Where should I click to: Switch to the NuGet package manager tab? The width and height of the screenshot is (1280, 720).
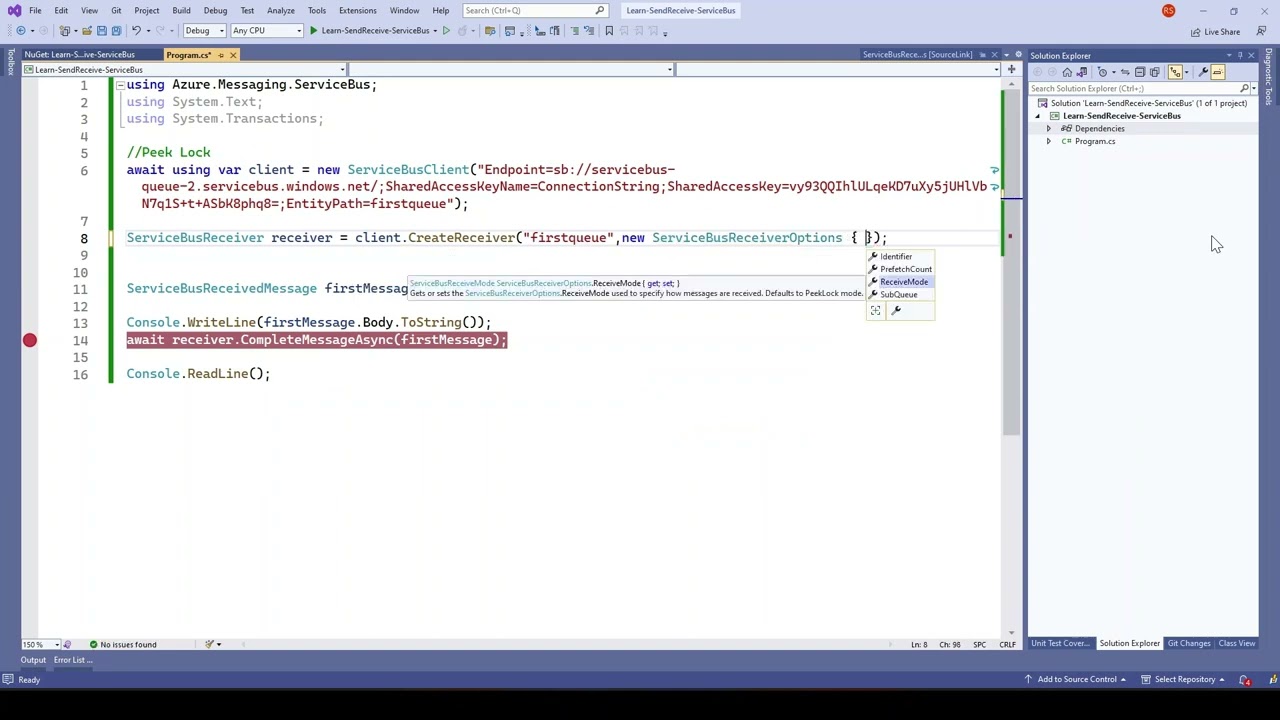click(80, 55)
